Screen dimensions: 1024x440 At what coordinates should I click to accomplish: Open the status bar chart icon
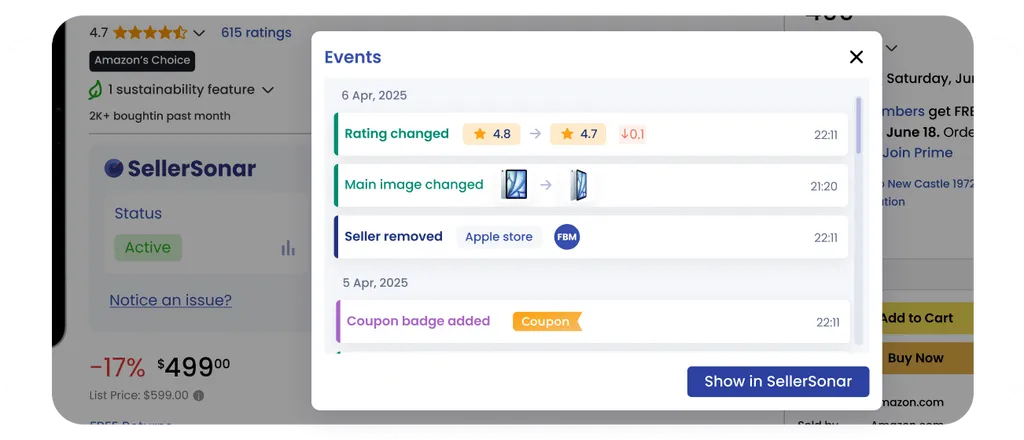coord(288,248)
